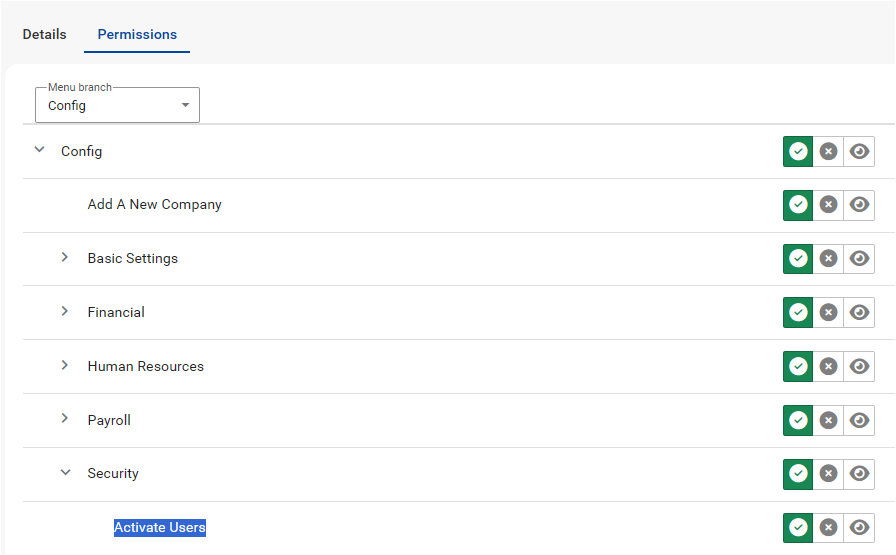Collapse the Security tree node
Image resolution: width=896 pixels, height=555 pixels.
point(66,473)
